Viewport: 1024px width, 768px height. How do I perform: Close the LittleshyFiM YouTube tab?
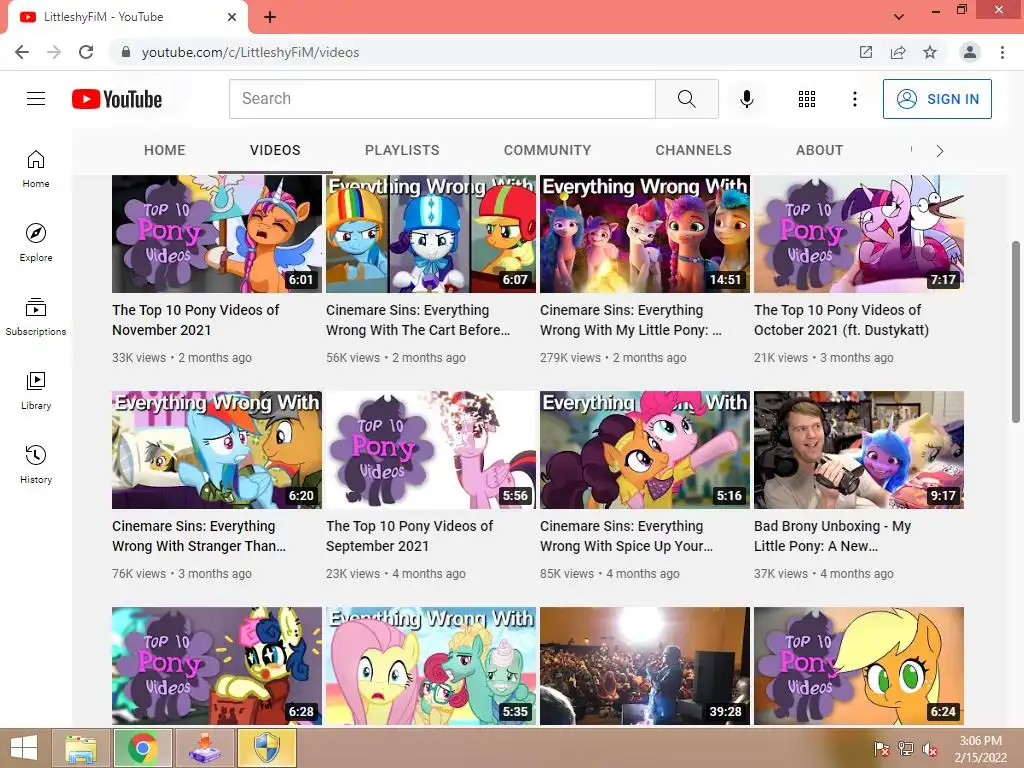tap(232, 17)
